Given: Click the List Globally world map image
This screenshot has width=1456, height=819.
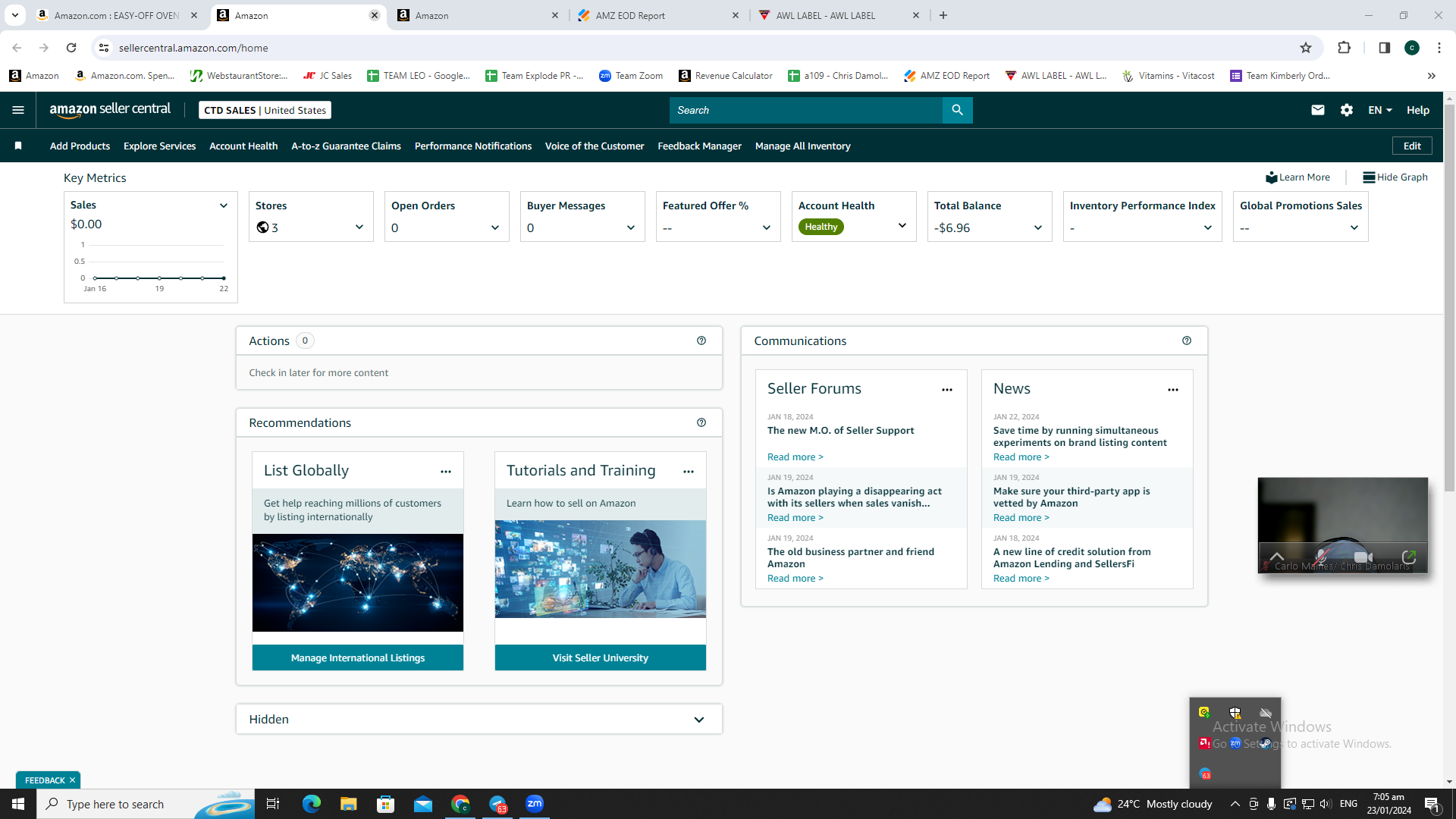Looking at the screenshot, I should click(x=358, y=582).
